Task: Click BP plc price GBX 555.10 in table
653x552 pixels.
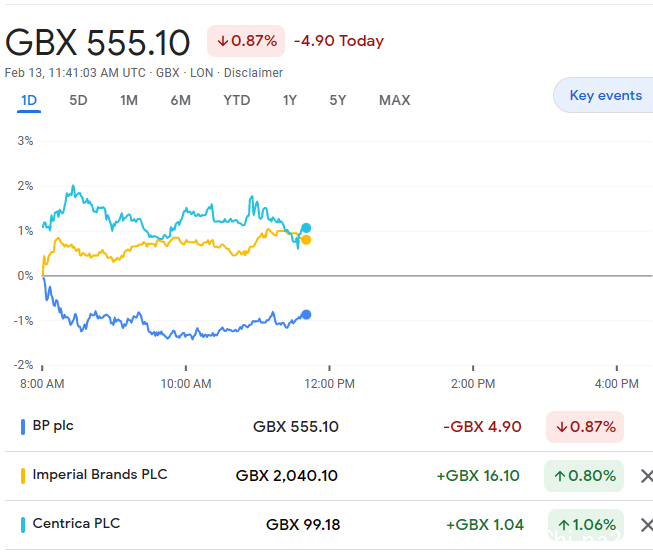Action: pyautogui.click(x=296, y=427)
